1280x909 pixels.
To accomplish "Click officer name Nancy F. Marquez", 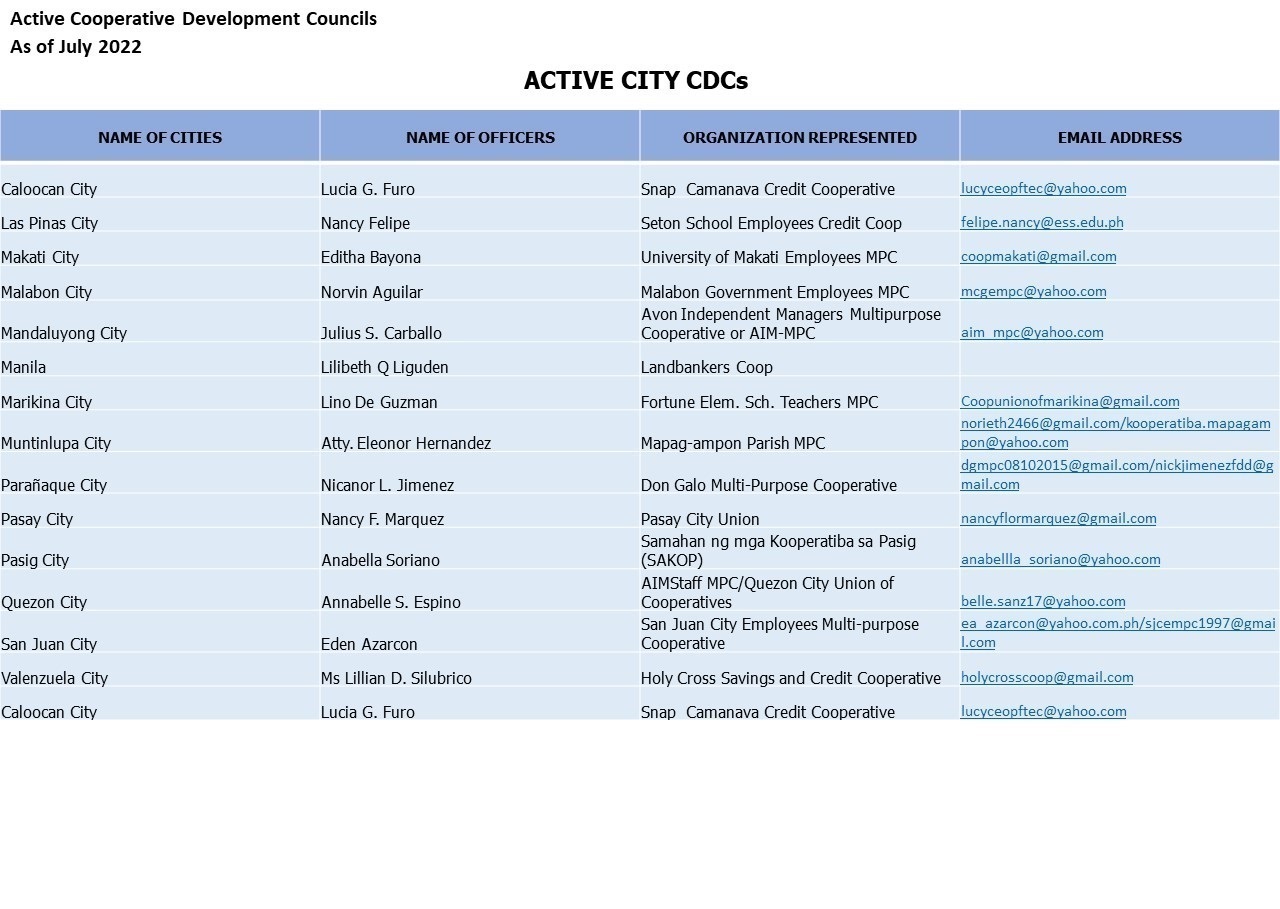I will pos(382,519).
